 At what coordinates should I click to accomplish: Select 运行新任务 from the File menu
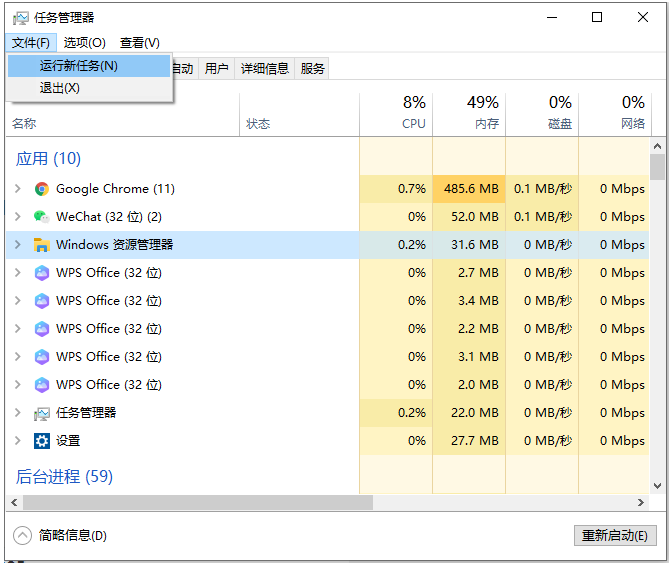click(78, 66)
